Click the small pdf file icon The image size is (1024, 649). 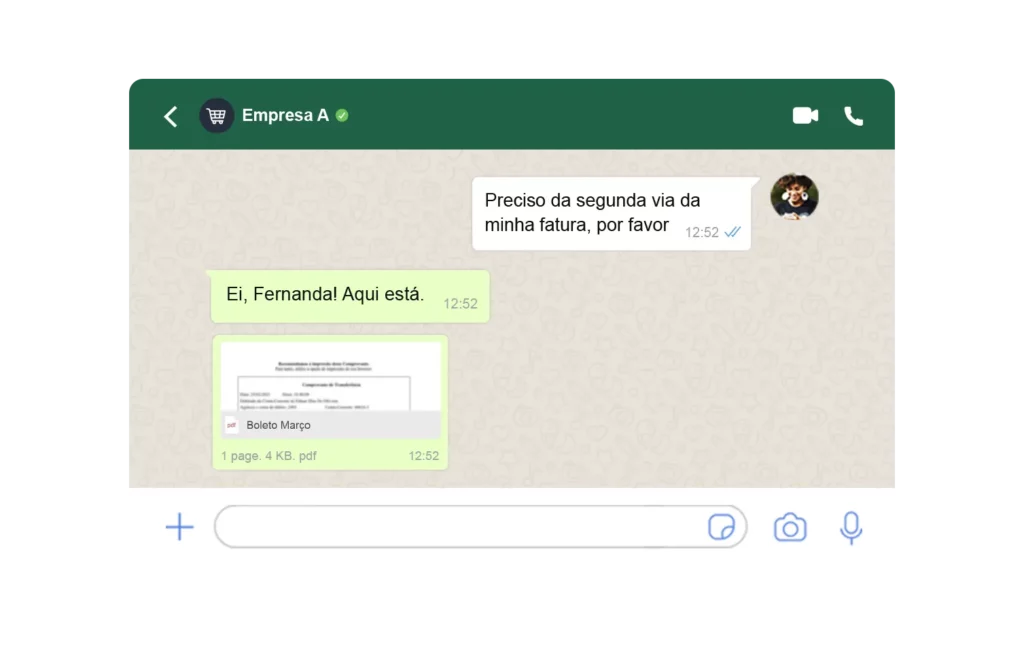[x=231, y=425]
